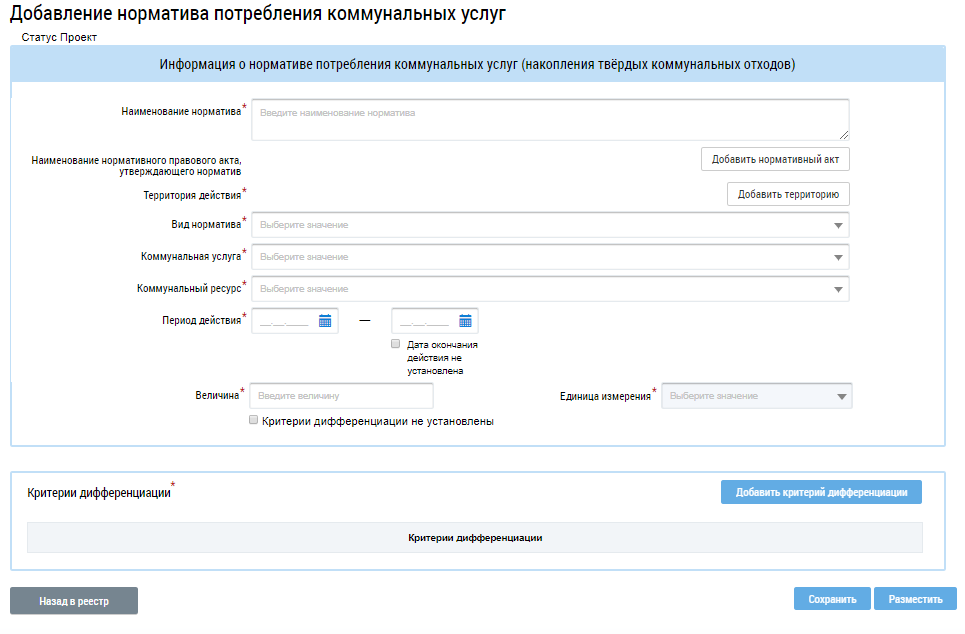Check "Дата окончания действия не установлена" box
The image size is (965, 634).
click(x=396, y=343)
